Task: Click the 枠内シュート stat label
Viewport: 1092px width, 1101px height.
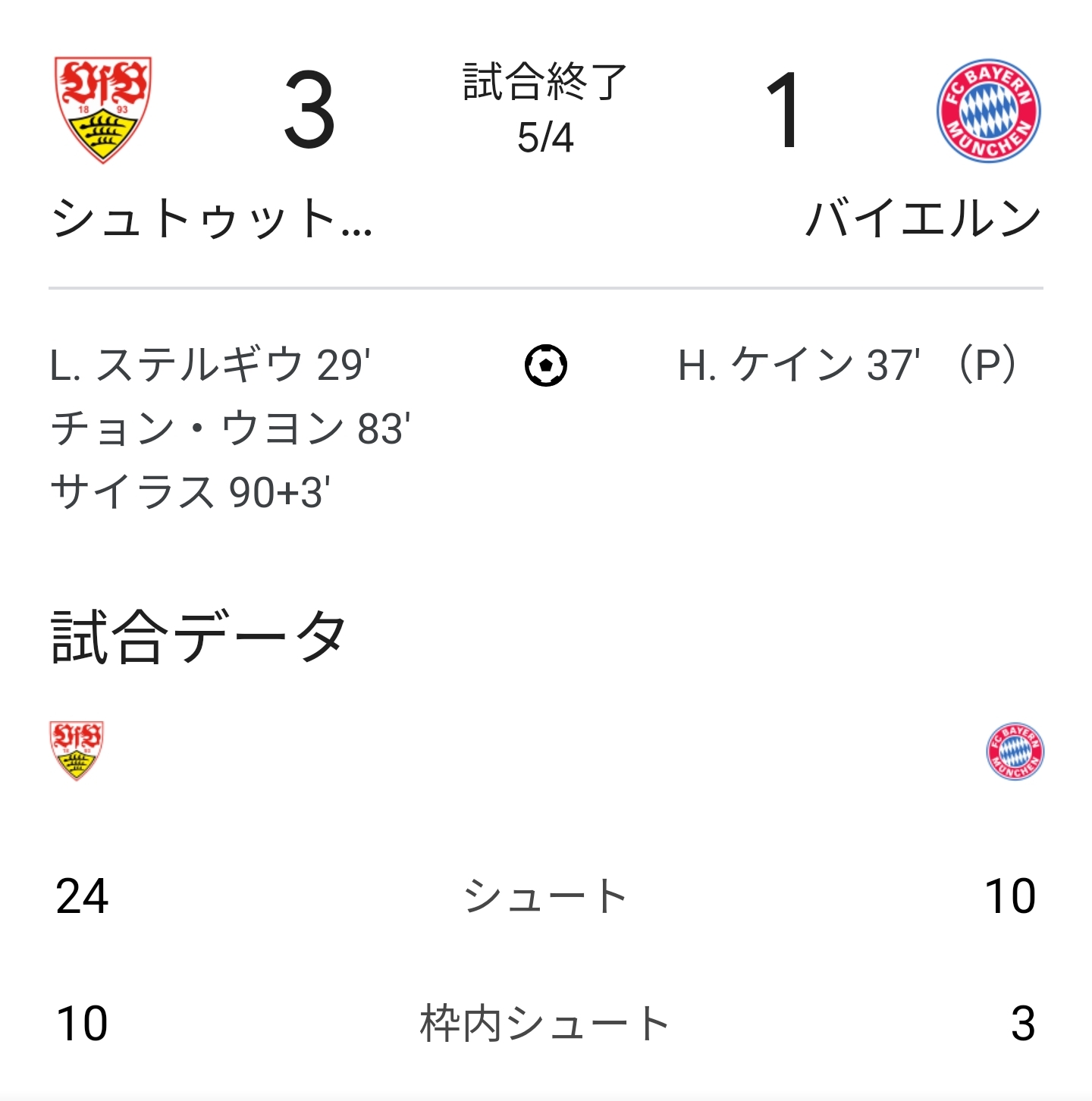Action: (x=545, y=1024)
